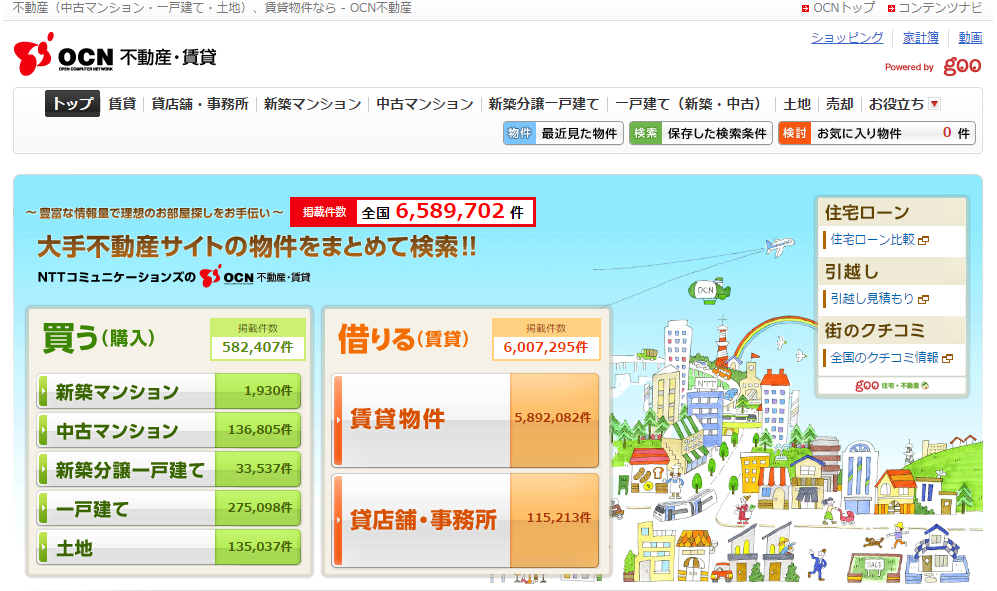Click external-link icon next to 引越し見積もり

tap(923, 299)
